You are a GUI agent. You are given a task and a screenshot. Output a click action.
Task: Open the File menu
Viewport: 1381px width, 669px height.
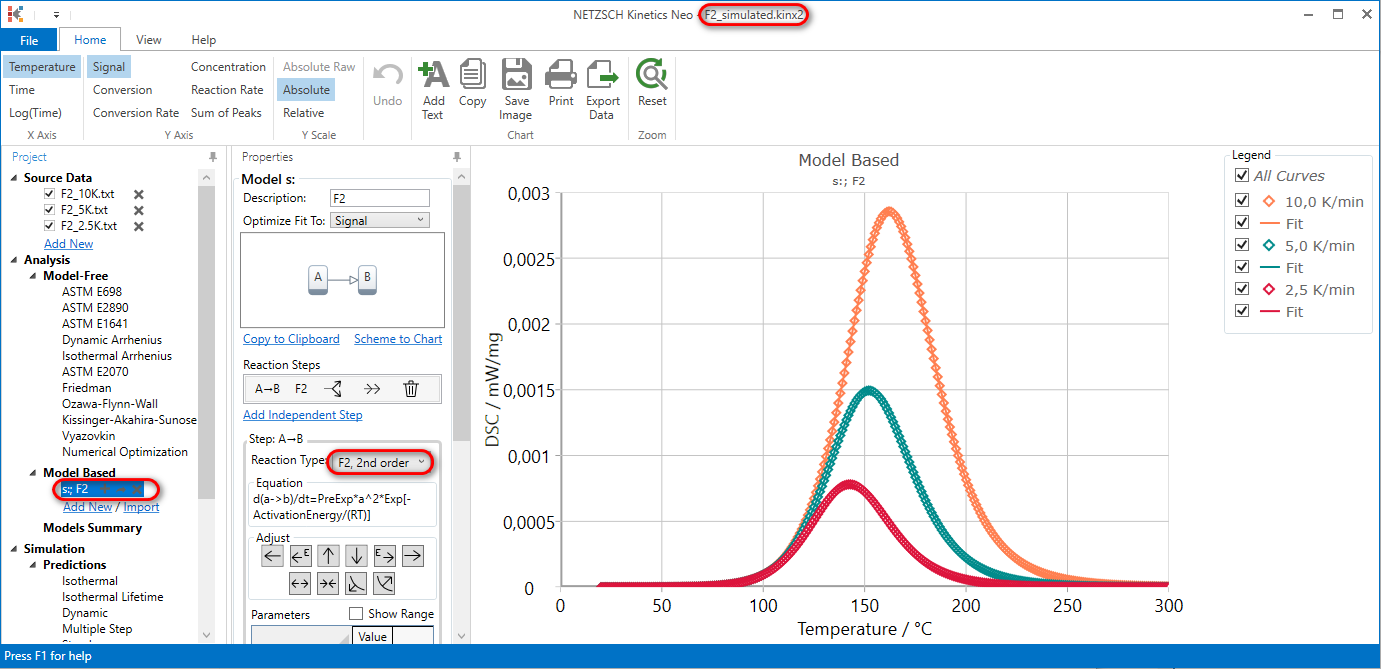click(30, 39)
